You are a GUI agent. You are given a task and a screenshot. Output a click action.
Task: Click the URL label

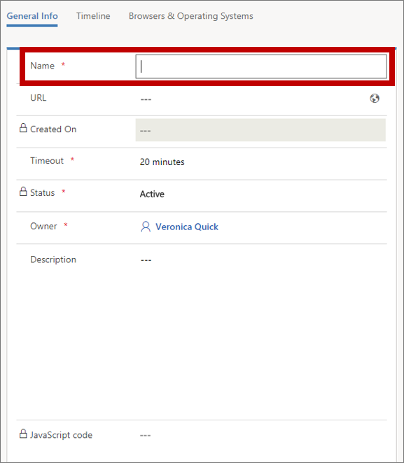click(x=38, y=98)
